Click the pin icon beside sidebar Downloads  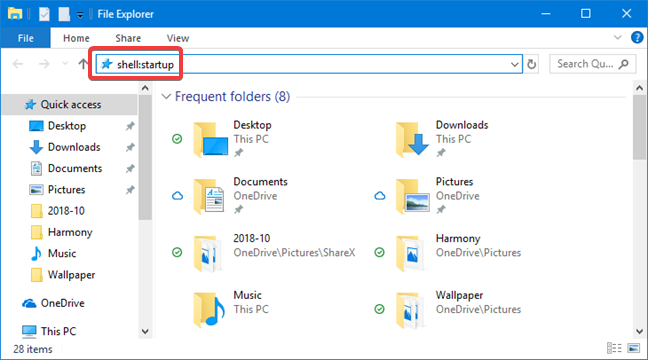(x=130, y=147)
